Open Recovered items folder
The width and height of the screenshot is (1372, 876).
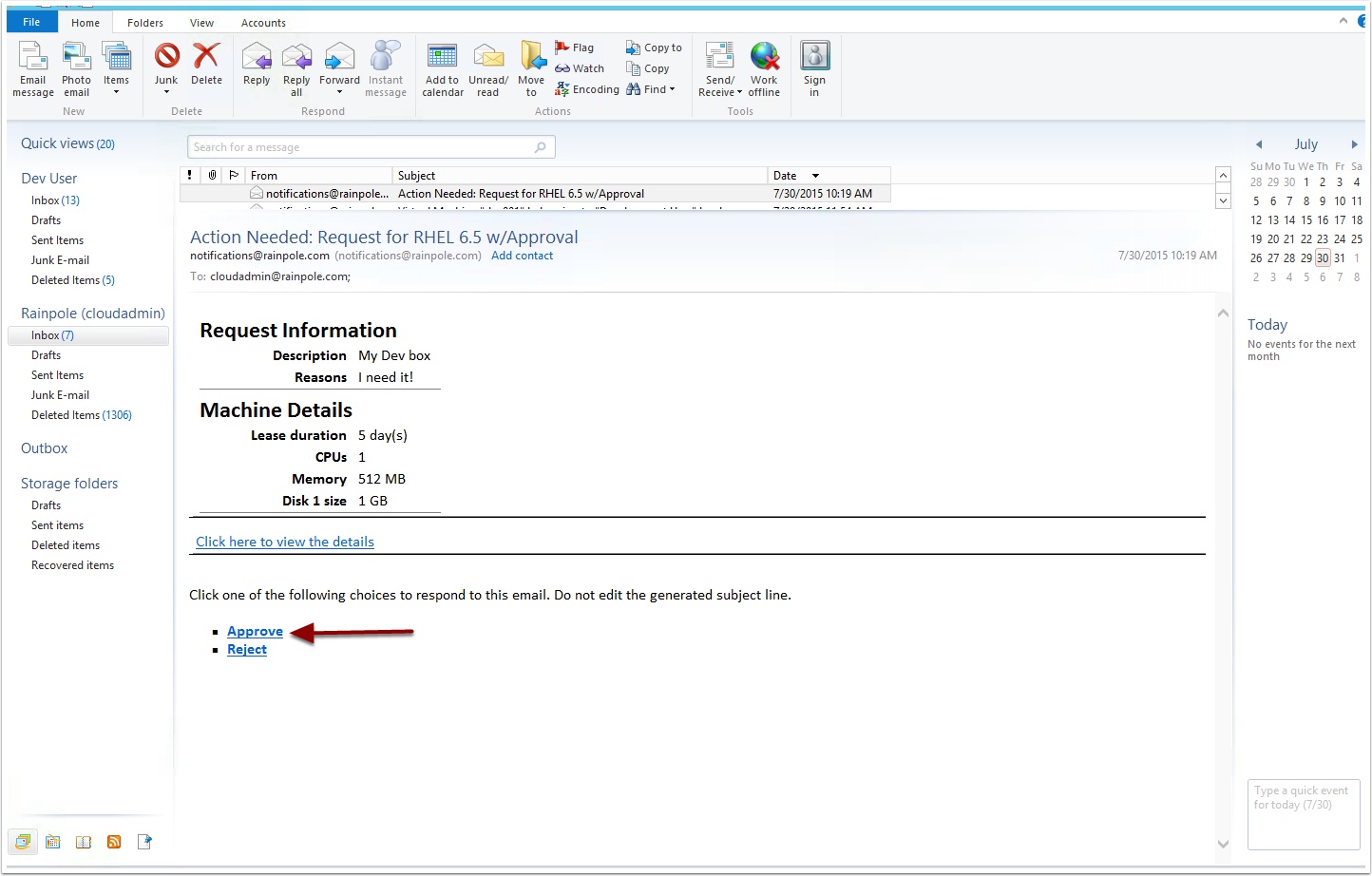coord(72,565)
